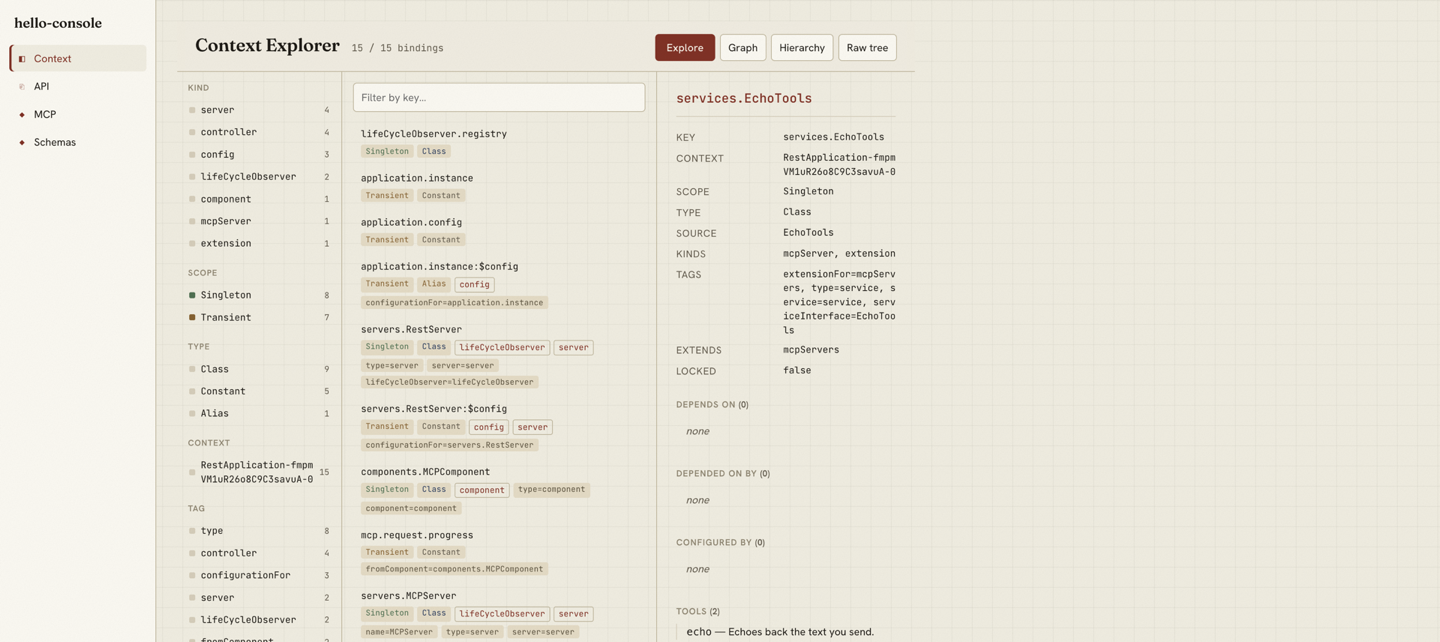This screenshot has height=642, width=1440.
Task: Open the API sidebar item
Action: pos(78,86)
